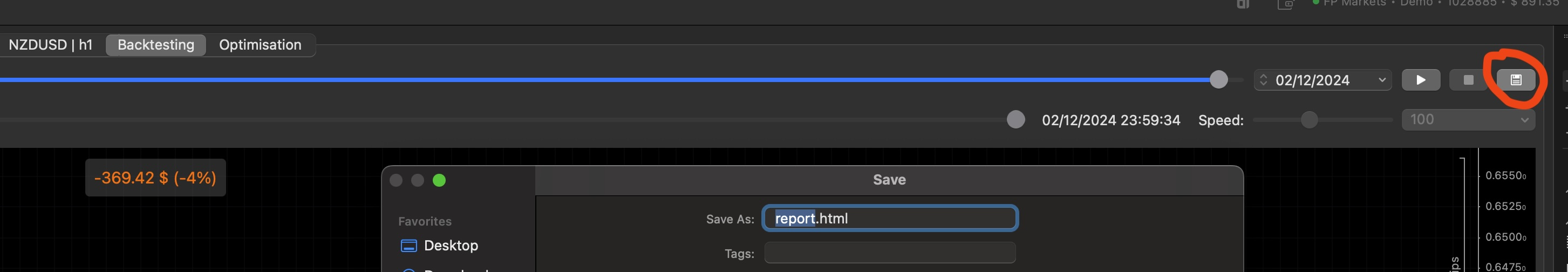Screen dimensions: 1568x272
Task: Click into the Save As filename field
Action: [x=890, y=219]
